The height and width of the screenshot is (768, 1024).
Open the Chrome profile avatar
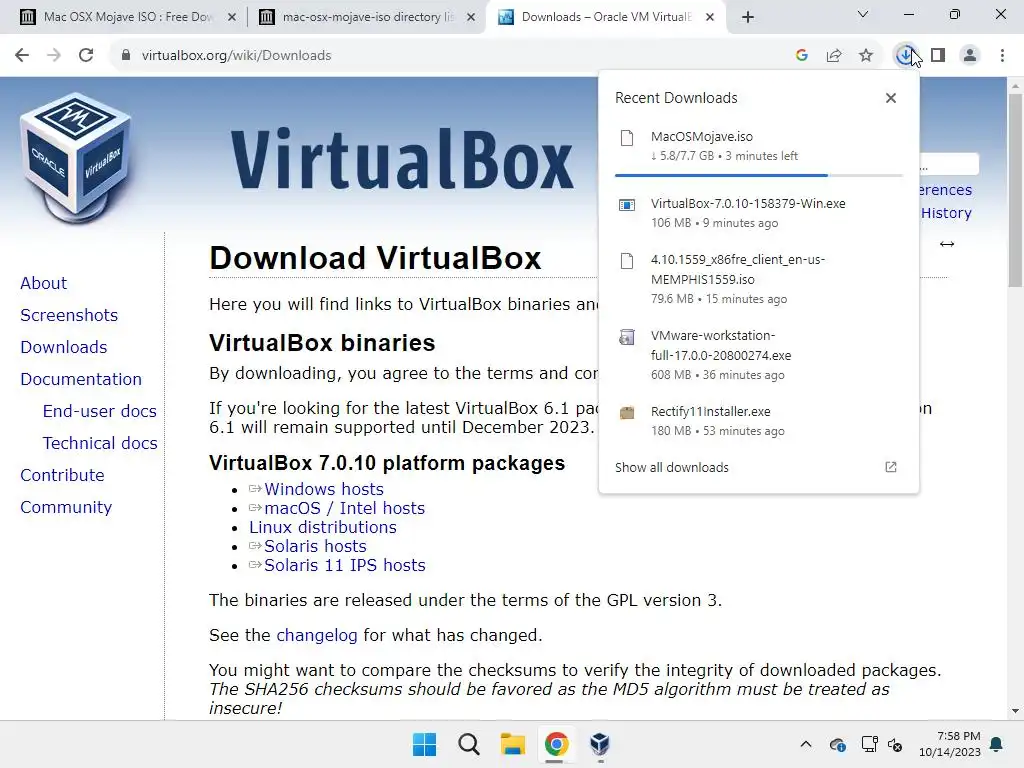(970, 56)
